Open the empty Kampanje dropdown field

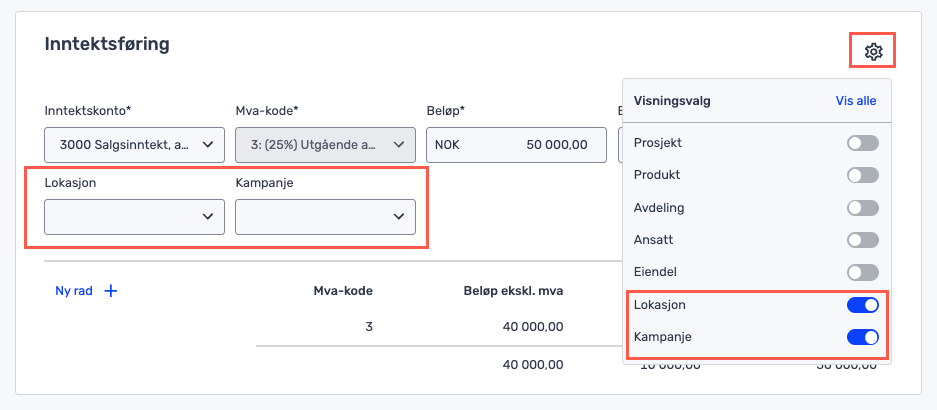point(325,216)
